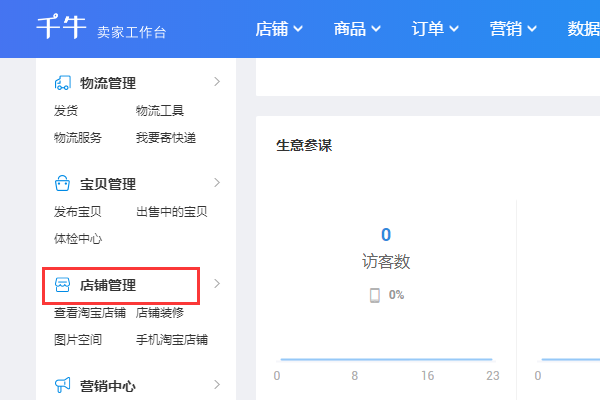Open the 商品 top navigation menu
This screenshot has width=600, height=400.
[357, 29]
